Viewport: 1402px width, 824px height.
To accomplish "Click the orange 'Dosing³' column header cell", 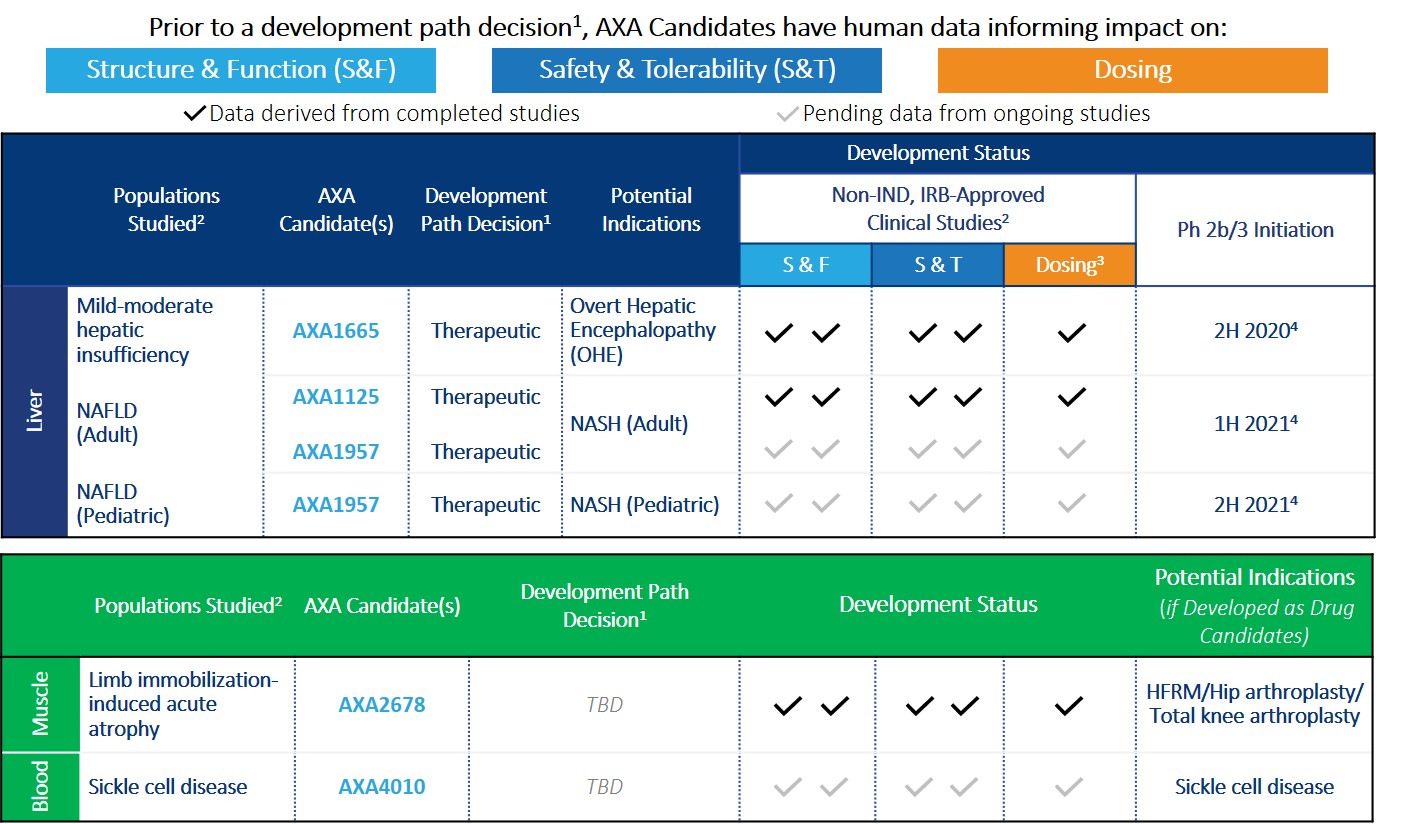I will pos(1070,265).
